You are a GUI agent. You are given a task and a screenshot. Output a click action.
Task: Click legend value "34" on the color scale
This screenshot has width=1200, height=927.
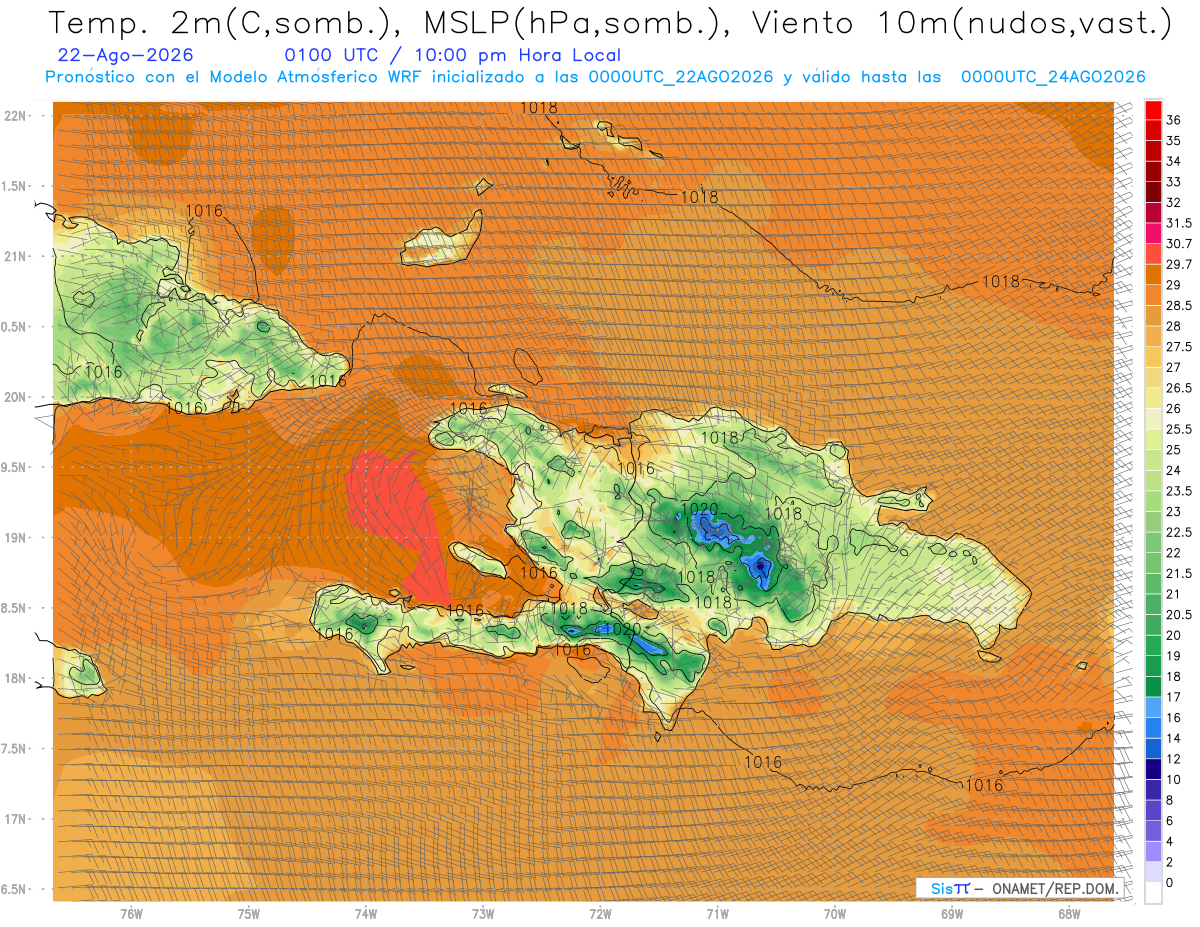tap(1173, 161)
